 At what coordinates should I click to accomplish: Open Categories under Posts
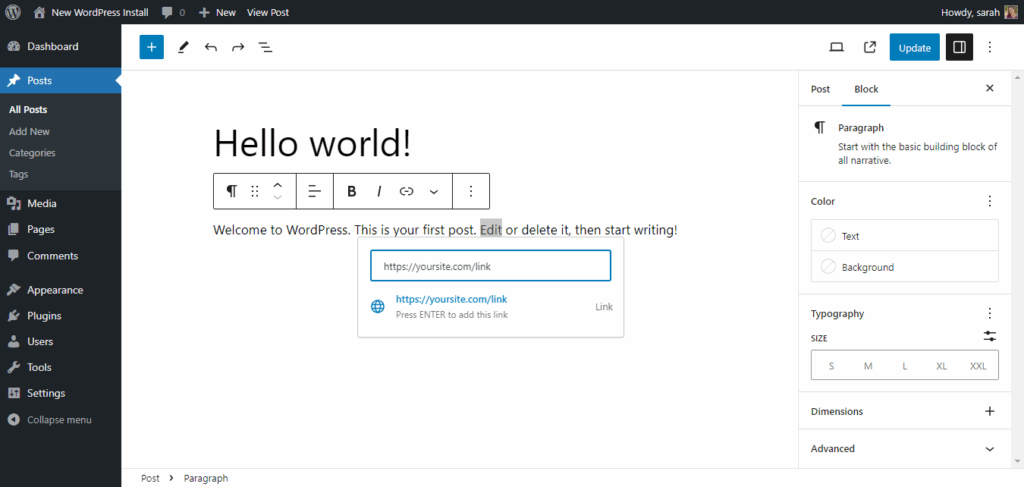pyautogui.click(x=32, y=153)
